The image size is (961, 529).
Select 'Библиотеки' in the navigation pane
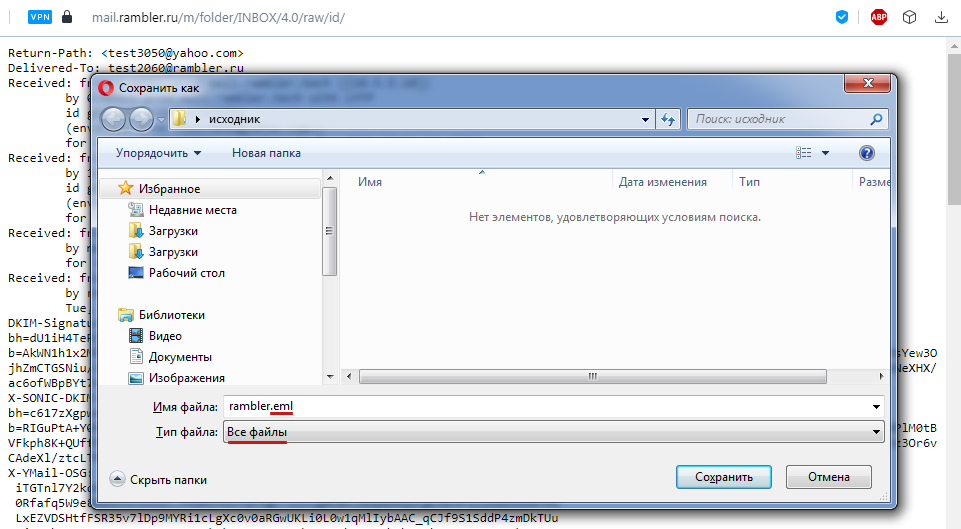click(172, 315)
